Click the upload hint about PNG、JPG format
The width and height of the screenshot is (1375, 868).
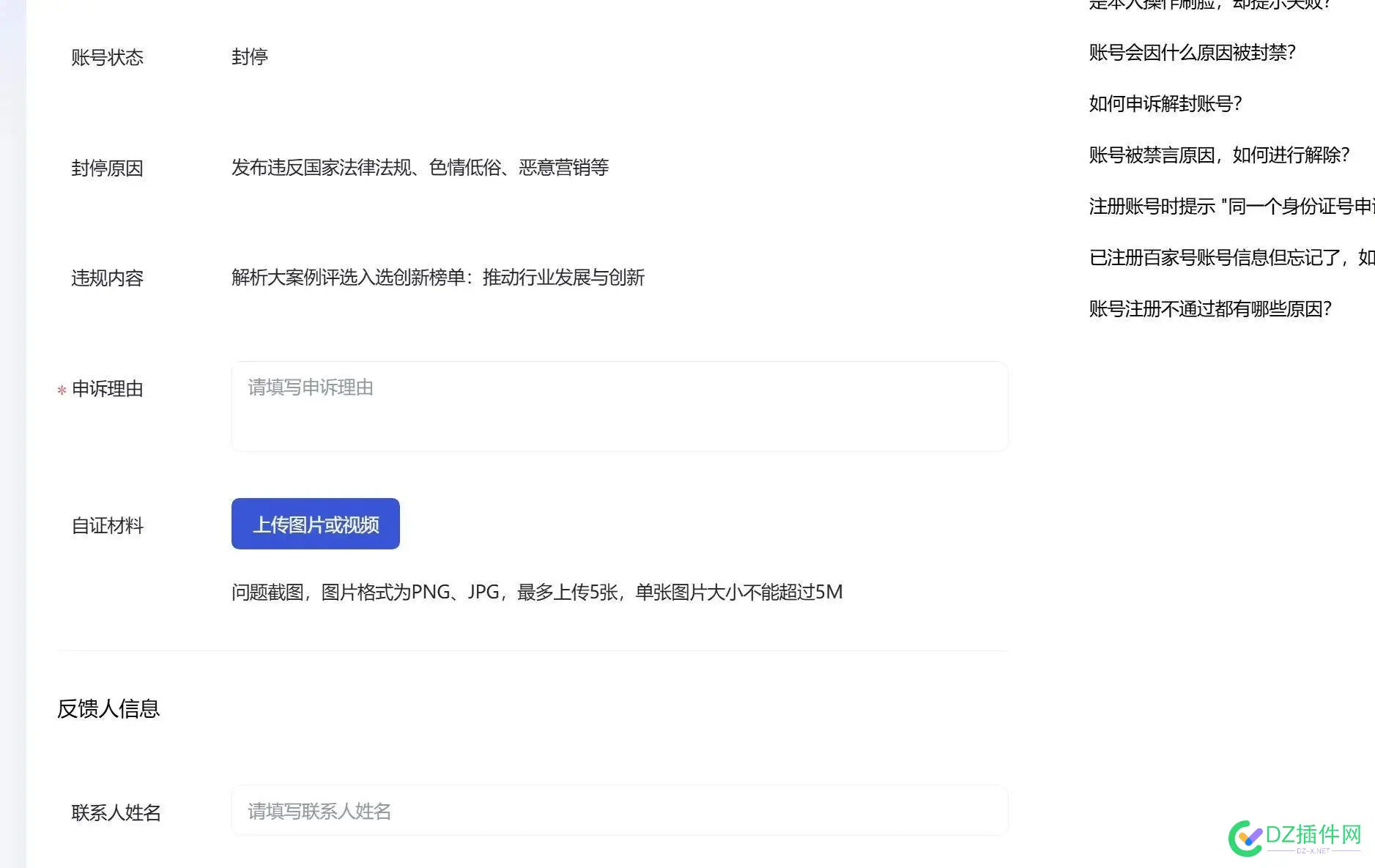click(537, 592)
